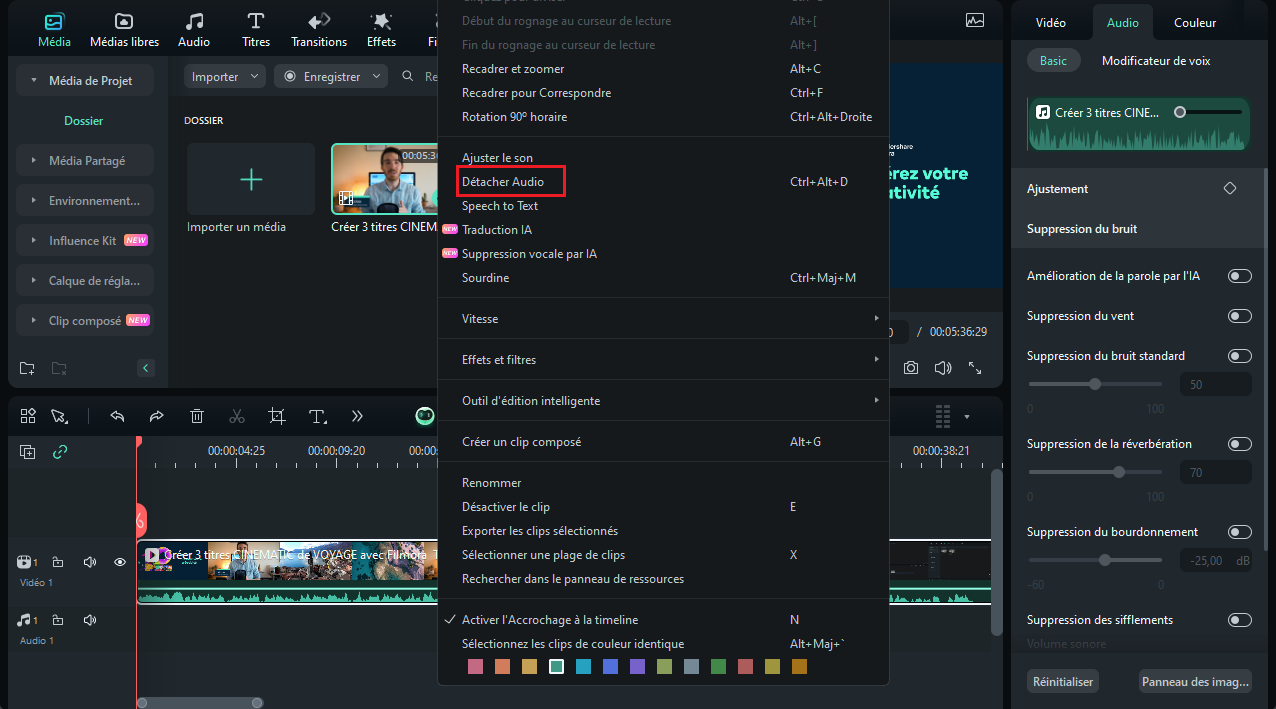
Task: Click the undo arrow in timeline toolbar
Action: pyautogui.click(x=117, y=416)
